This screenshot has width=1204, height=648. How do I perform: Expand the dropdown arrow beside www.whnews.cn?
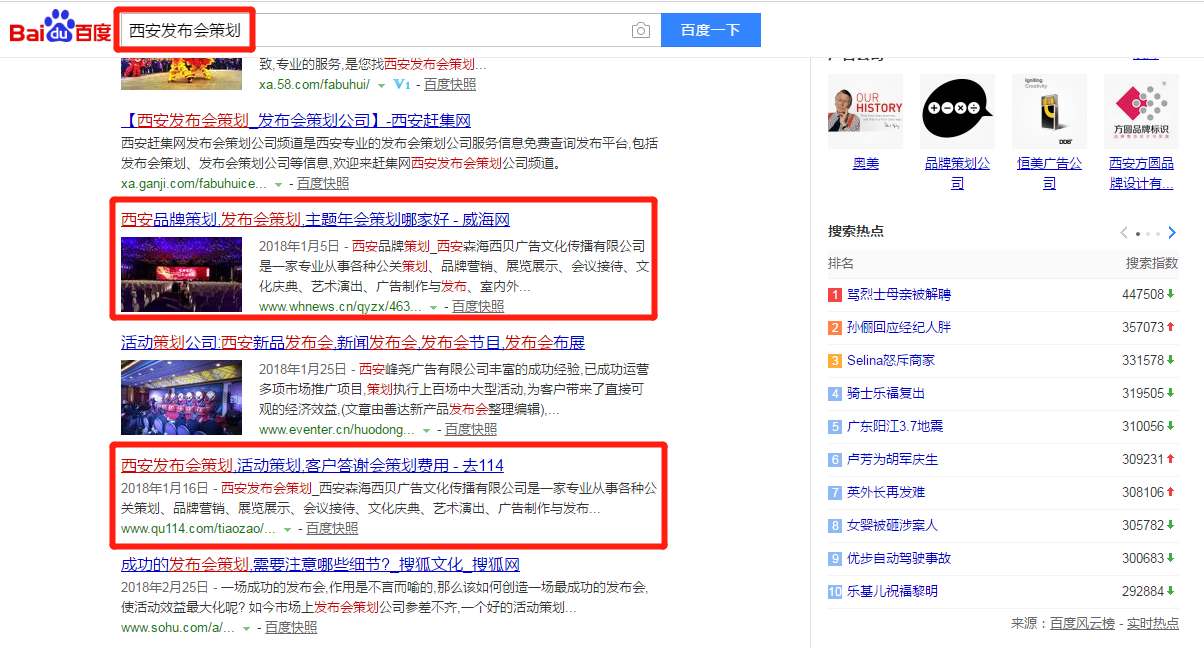[x=433, y=307]
